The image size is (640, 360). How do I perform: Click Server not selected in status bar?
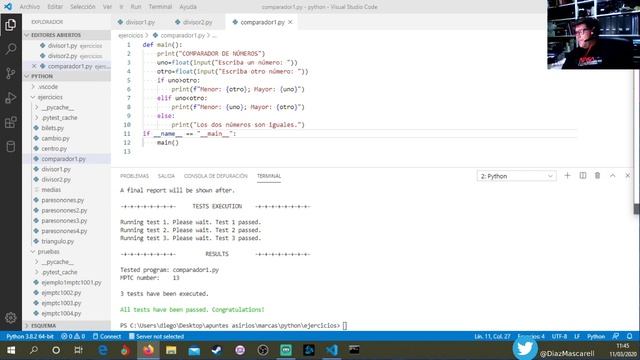click(156, 336)
